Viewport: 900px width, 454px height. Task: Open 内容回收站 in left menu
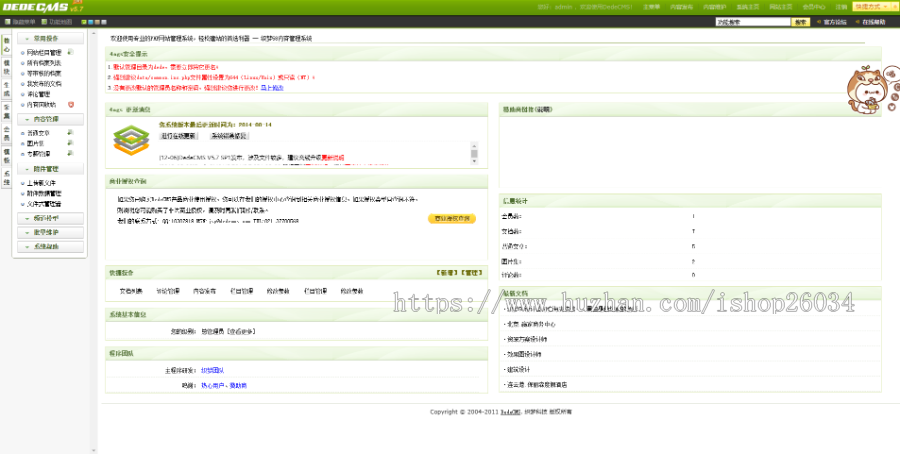(x=41, y=104)
